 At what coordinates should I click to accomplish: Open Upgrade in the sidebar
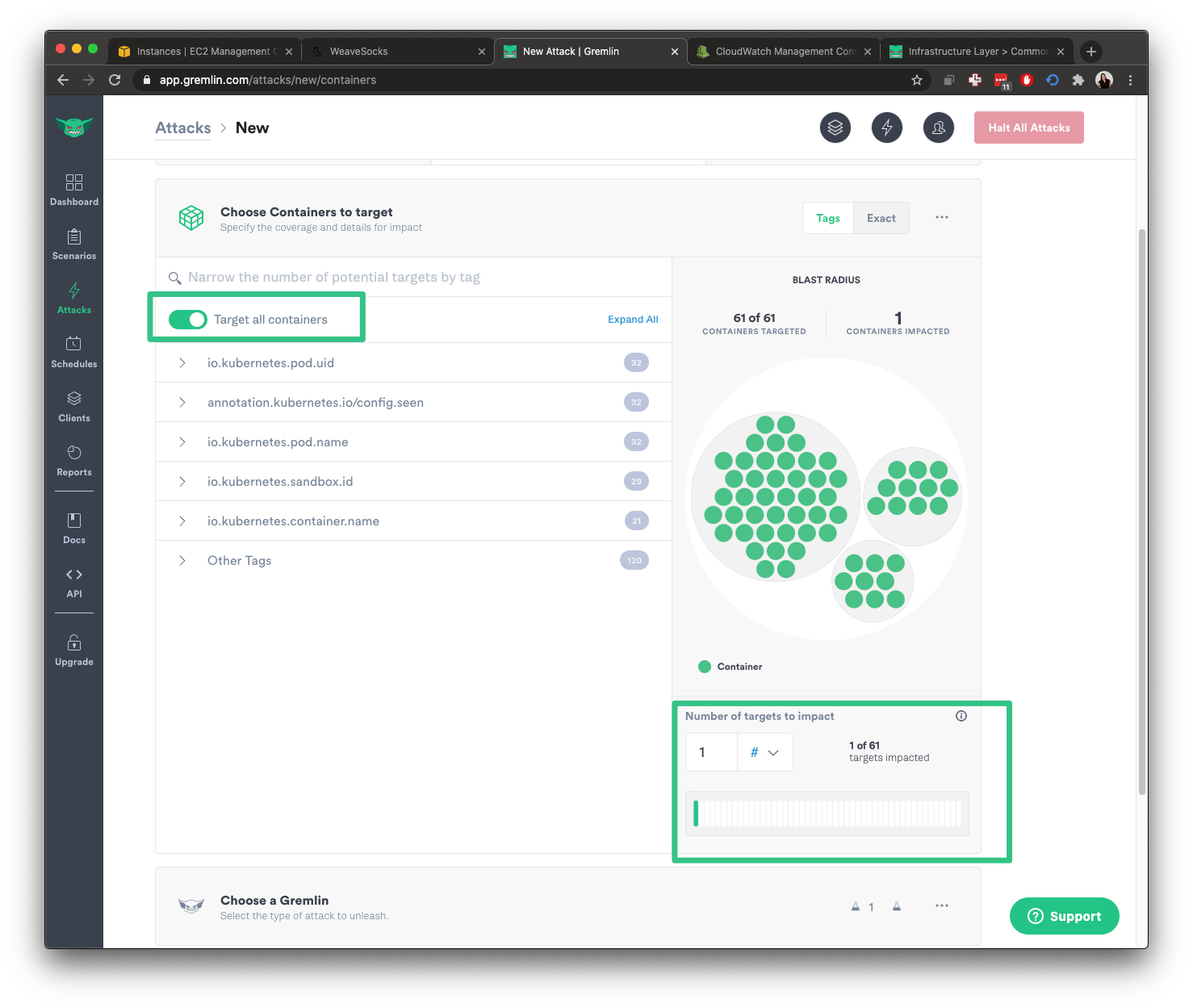(74, 650)
